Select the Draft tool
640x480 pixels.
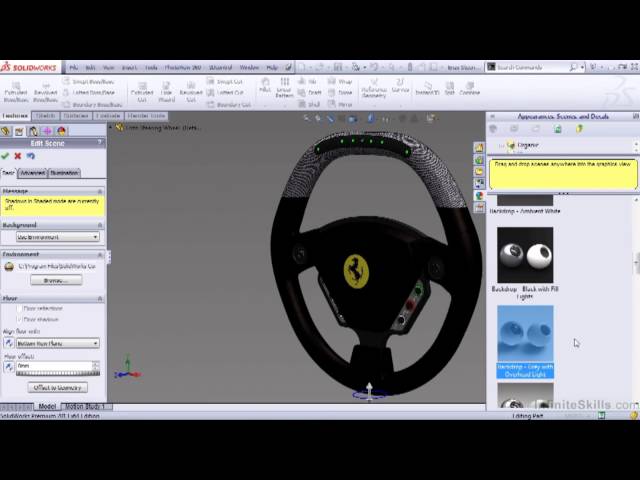(310, 93)
